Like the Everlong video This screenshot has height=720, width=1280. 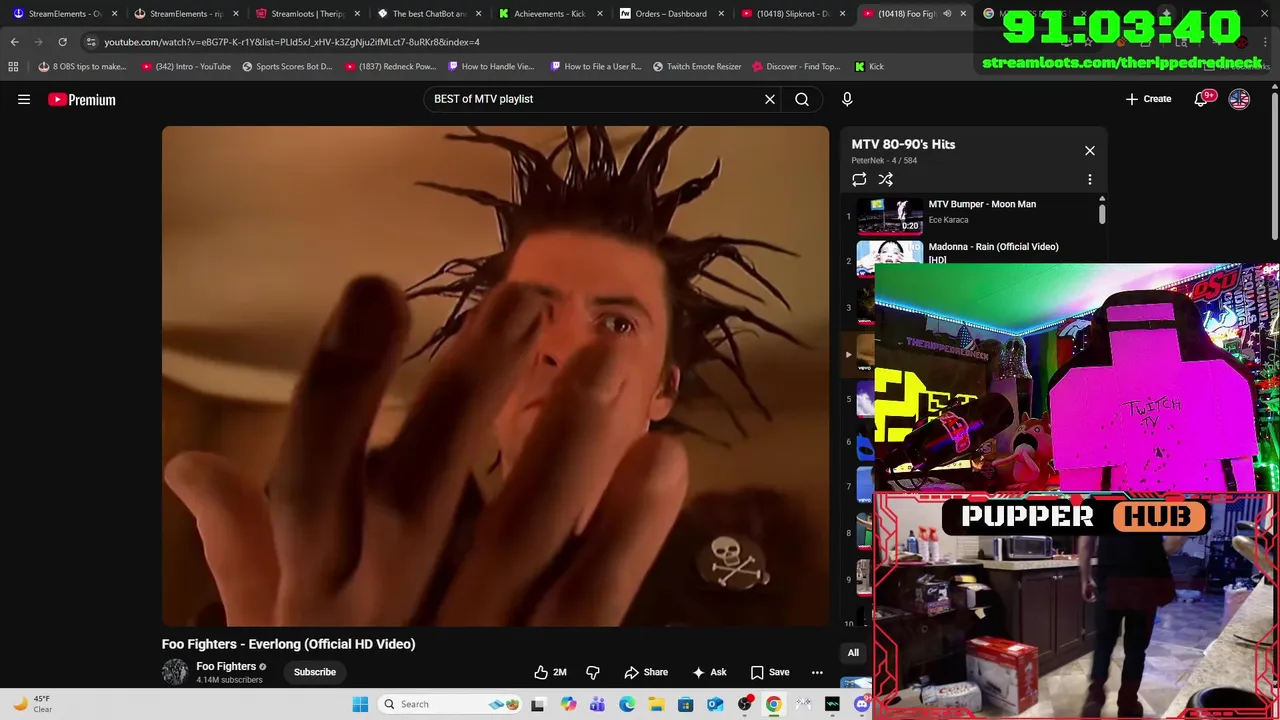(x=551, y=672)
